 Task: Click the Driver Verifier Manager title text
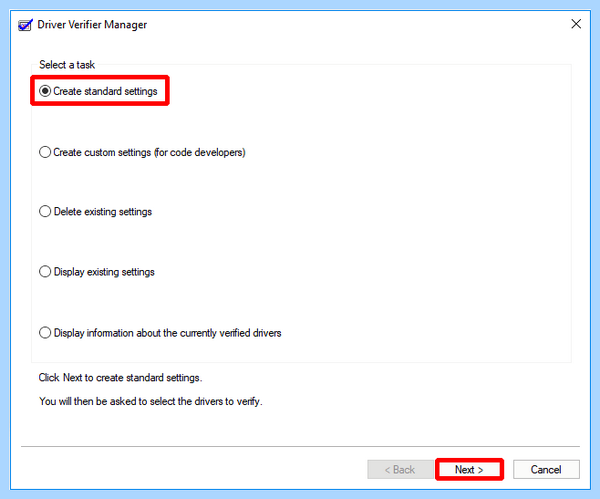tap(92, 24)
